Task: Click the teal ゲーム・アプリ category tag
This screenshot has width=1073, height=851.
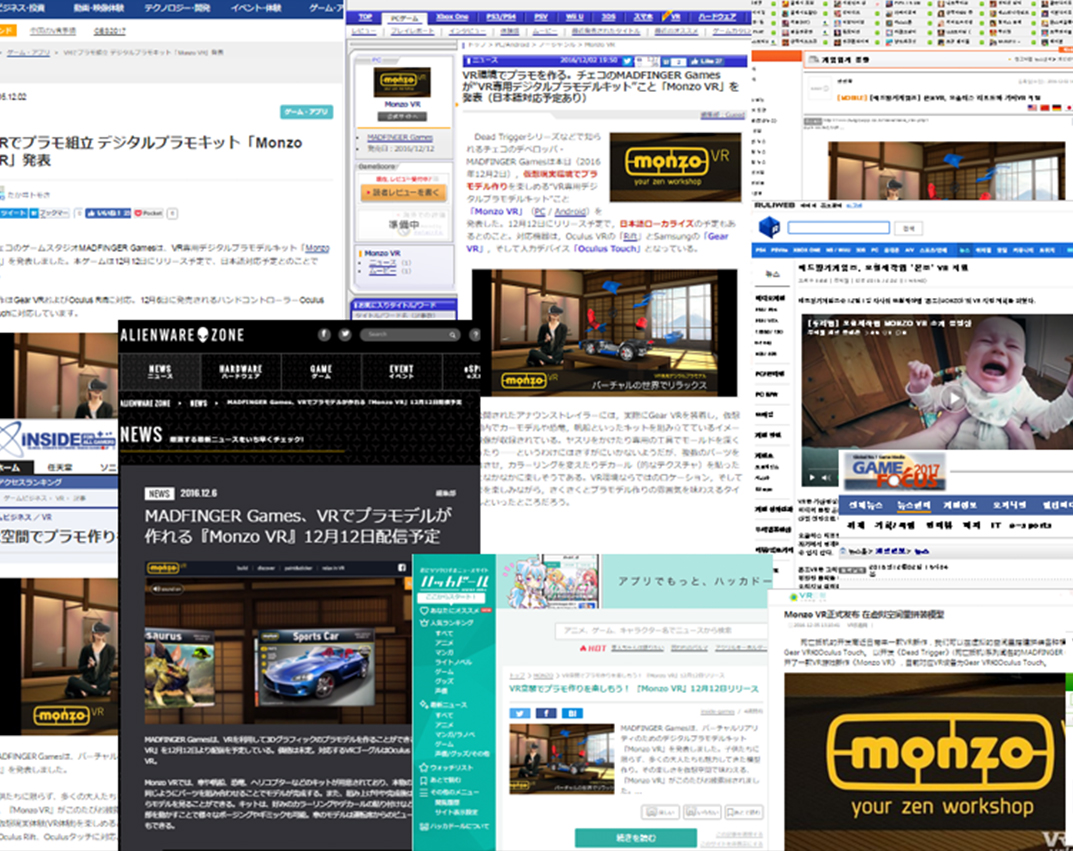Action: (307, 112)
